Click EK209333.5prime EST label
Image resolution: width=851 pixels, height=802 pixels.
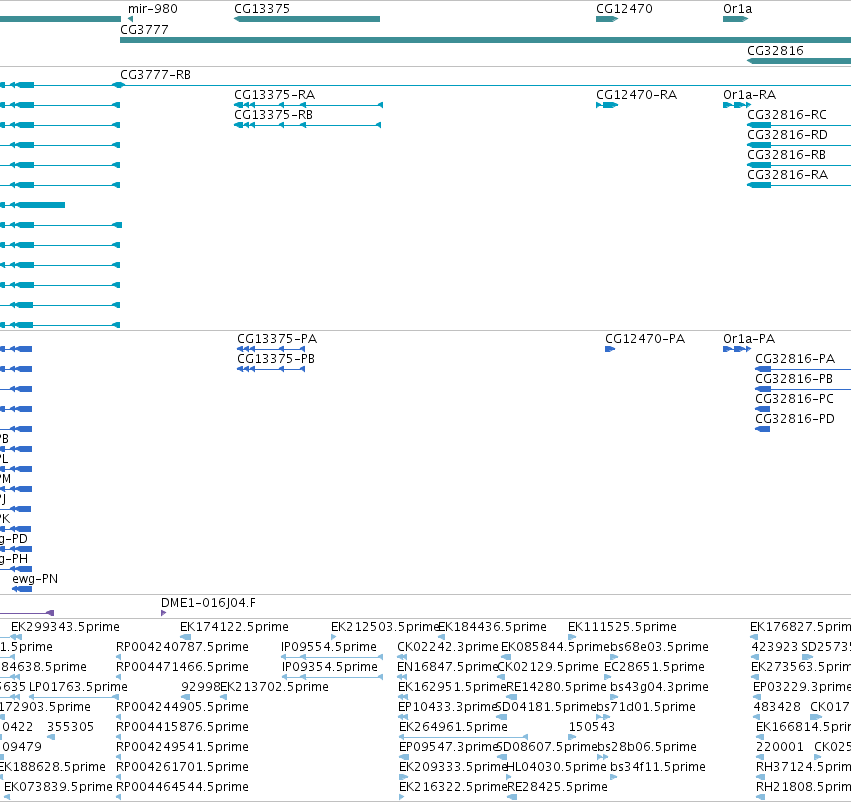453,767
